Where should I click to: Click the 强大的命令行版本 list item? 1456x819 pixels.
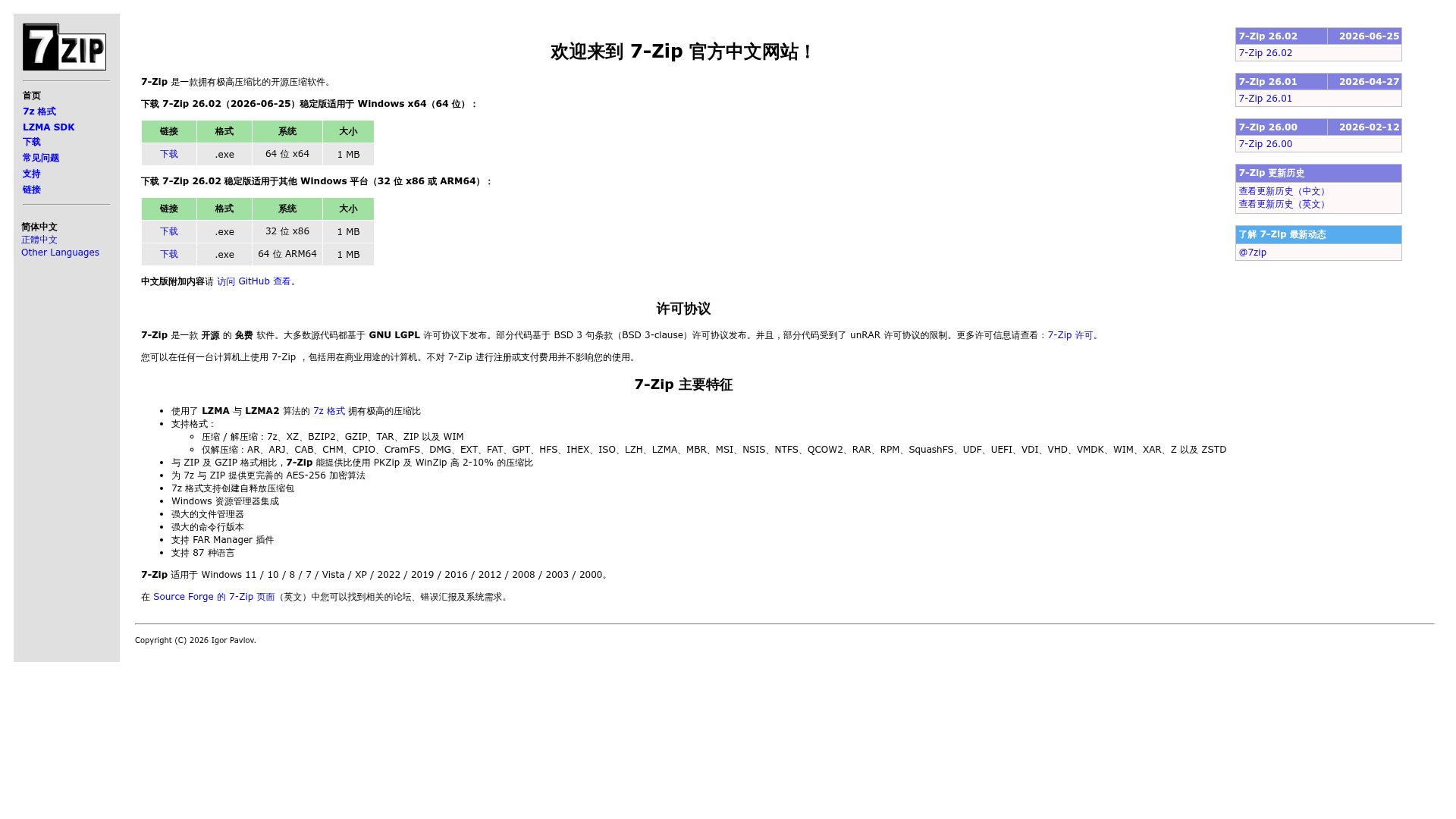tap(208, 527)
